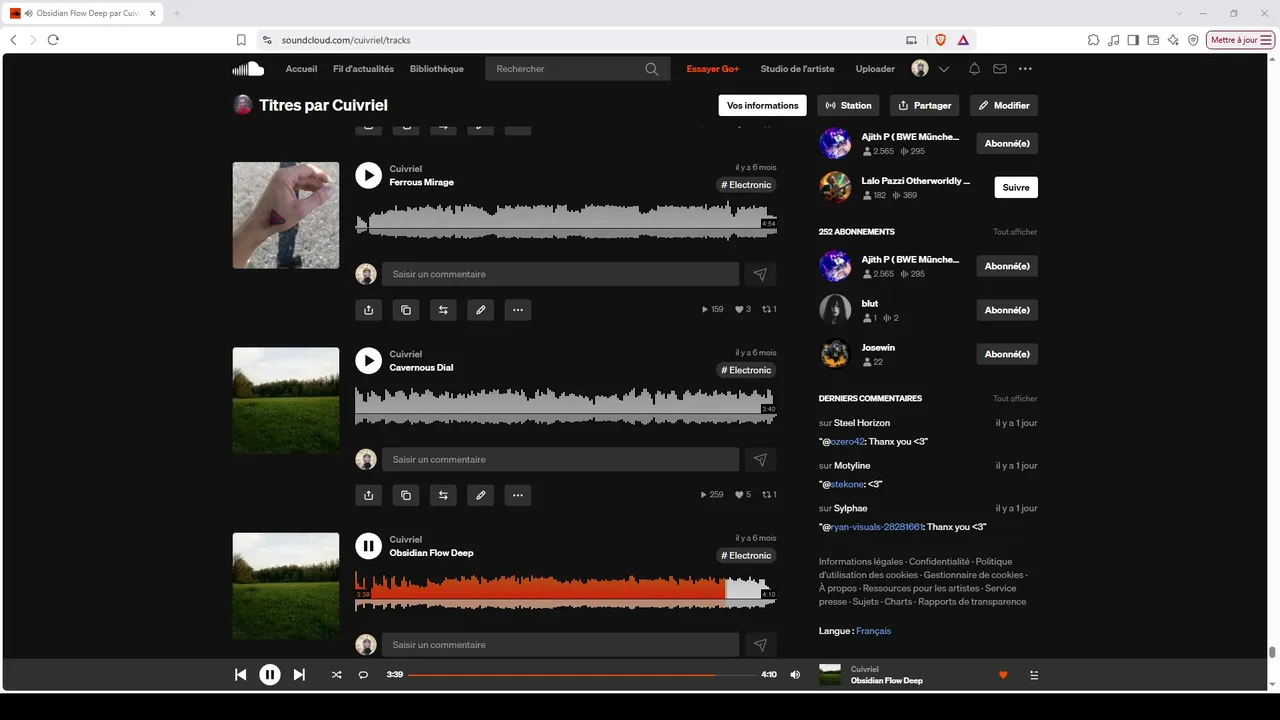Show all derniers commentaires
This screenshot has height=720, width=1280.
pos(1015,398)
